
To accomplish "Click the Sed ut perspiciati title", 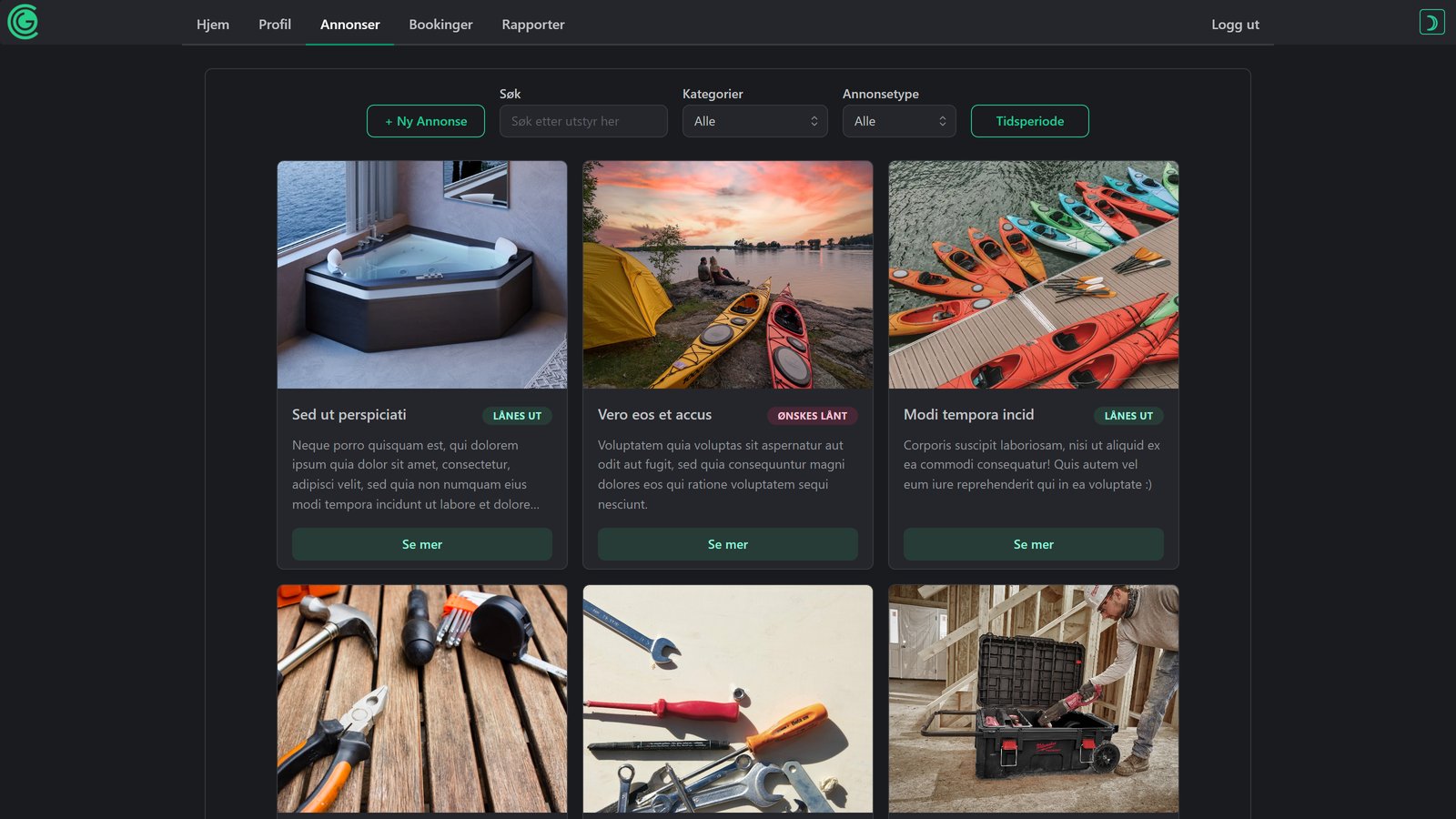I will click(349, 415).
